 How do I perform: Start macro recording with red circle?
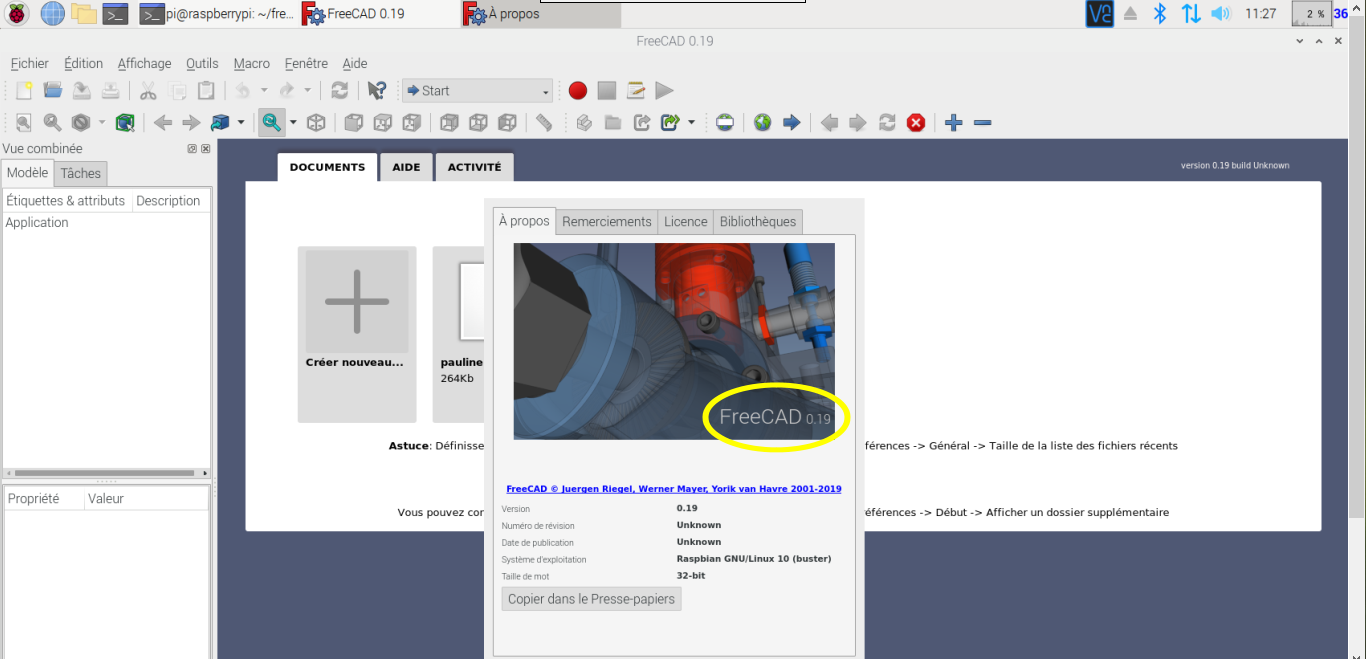click(x=578, y=91)
